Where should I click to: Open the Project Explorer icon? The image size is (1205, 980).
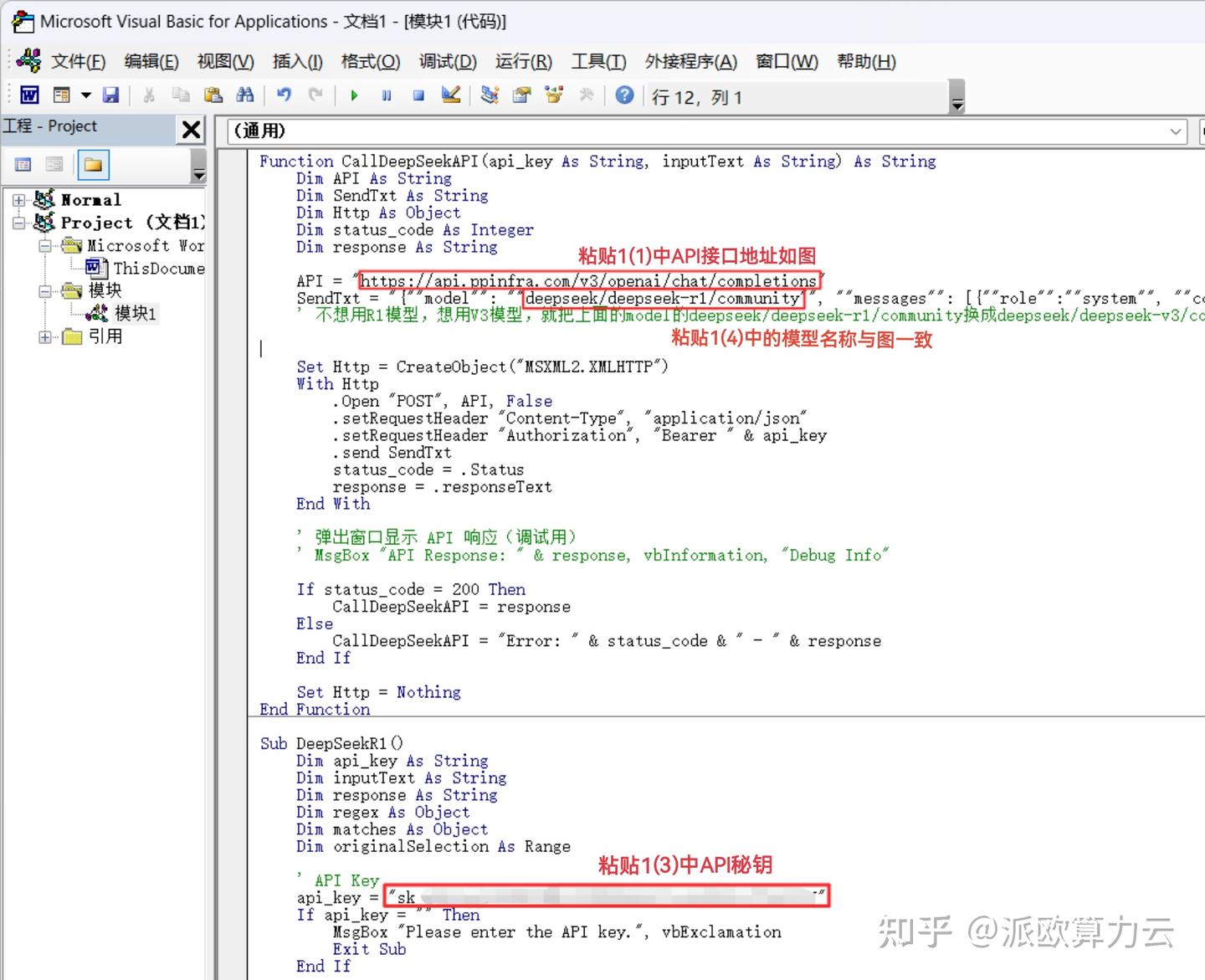point(490,95)
